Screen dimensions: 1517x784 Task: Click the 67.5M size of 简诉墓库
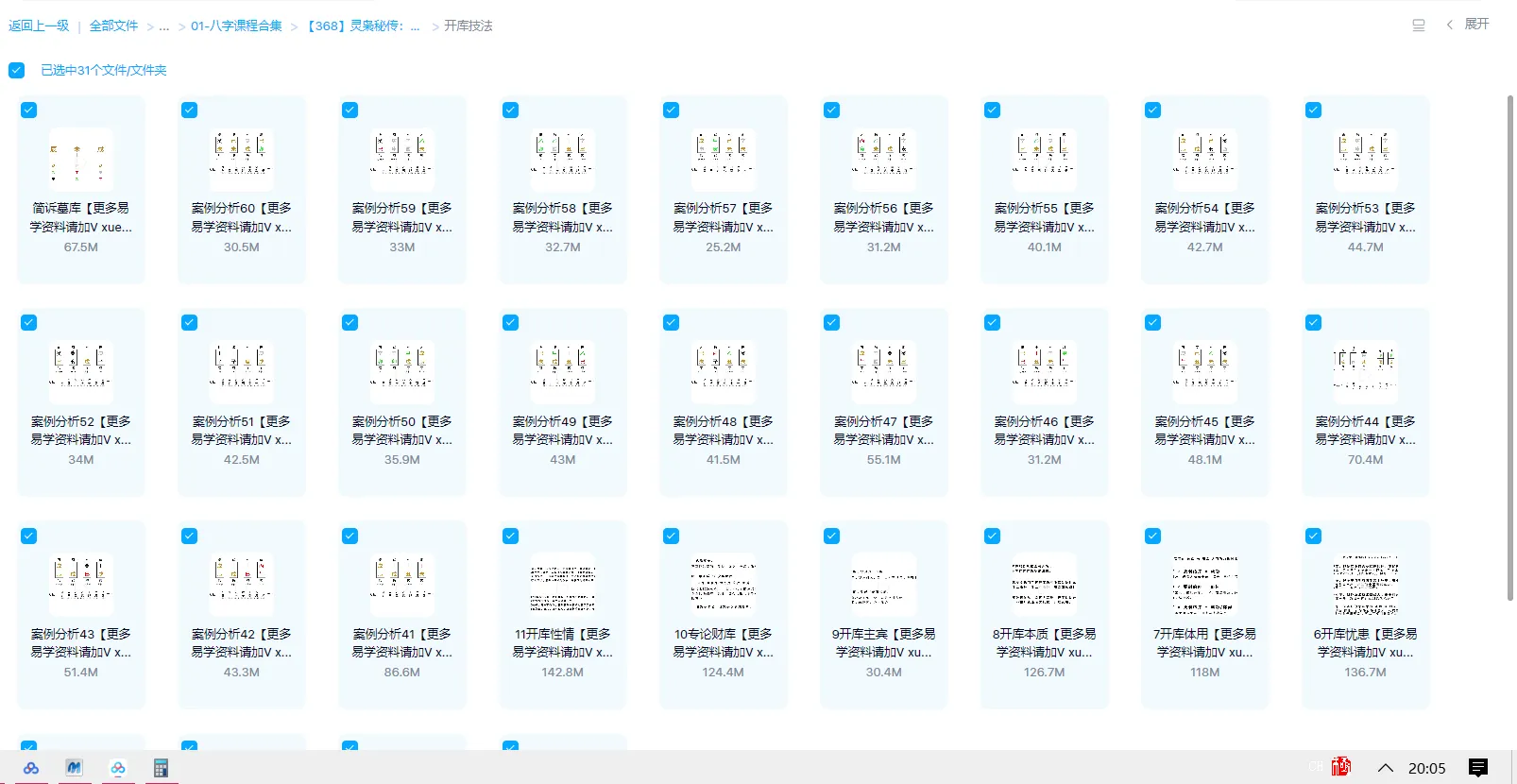[x=81, y=247]
